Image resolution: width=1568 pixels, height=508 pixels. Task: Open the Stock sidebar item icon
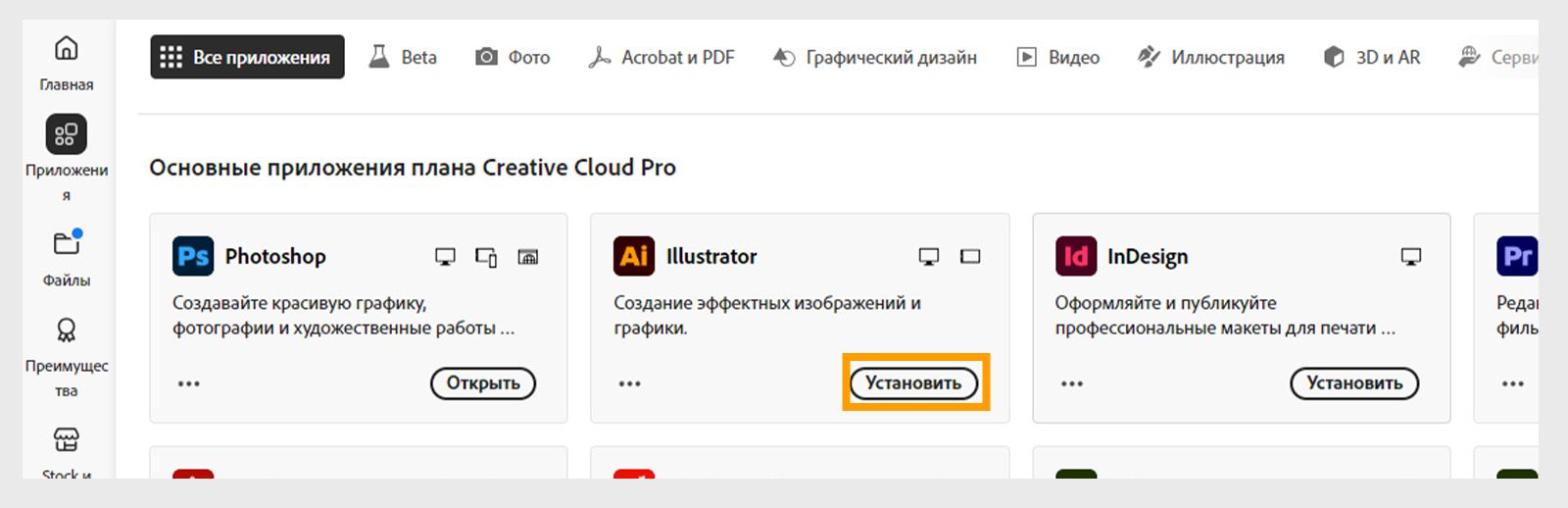coord(66,439)
